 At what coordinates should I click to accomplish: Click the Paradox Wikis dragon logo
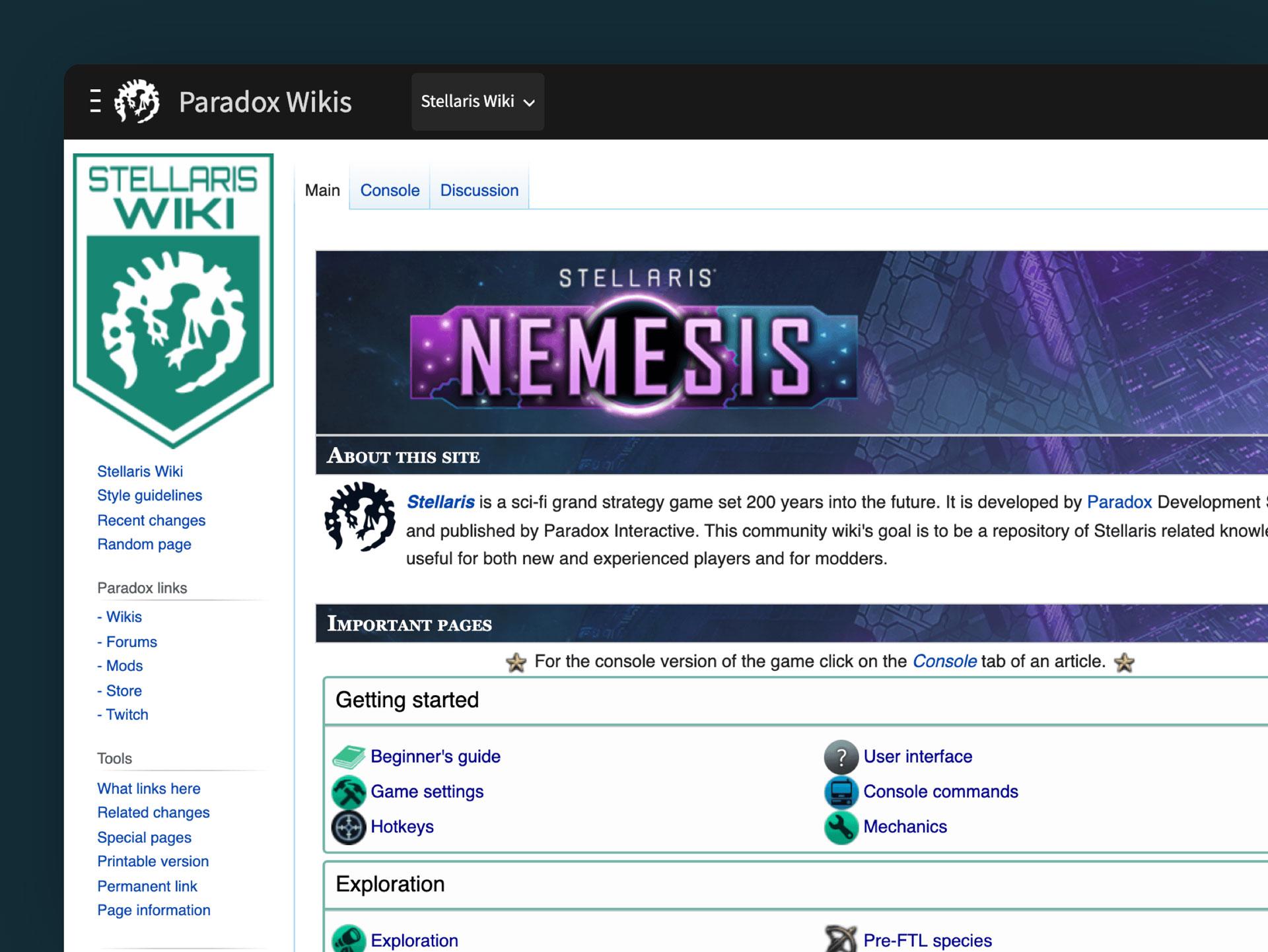click(135, 101)
